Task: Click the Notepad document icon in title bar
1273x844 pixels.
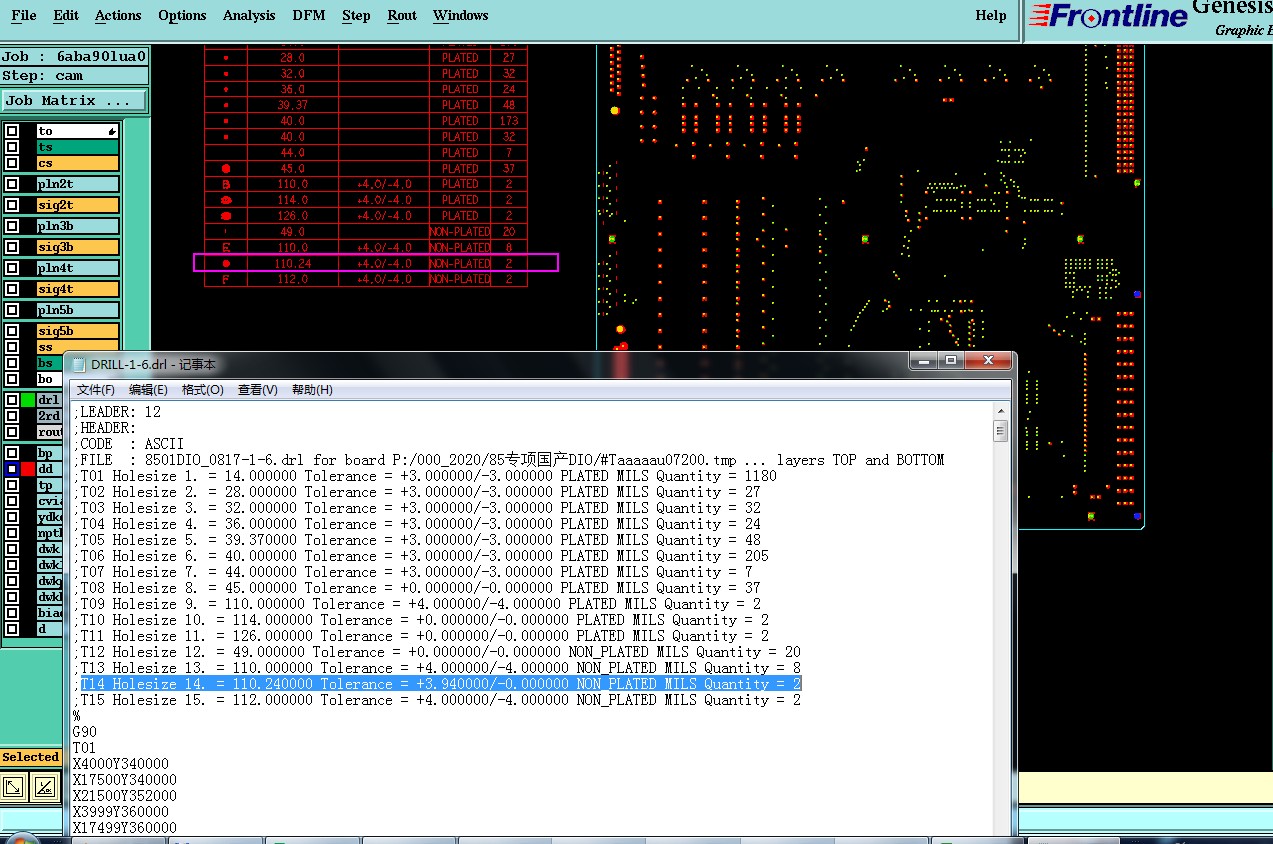Action: tap(78, 364)
